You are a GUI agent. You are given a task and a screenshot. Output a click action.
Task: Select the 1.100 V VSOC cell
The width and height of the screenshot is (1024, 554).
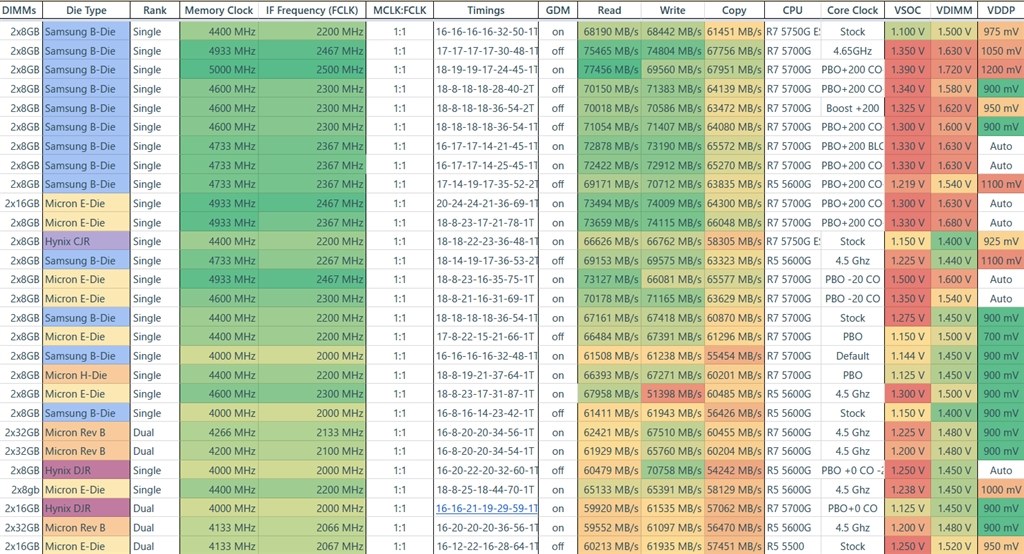tap(908, 31)
